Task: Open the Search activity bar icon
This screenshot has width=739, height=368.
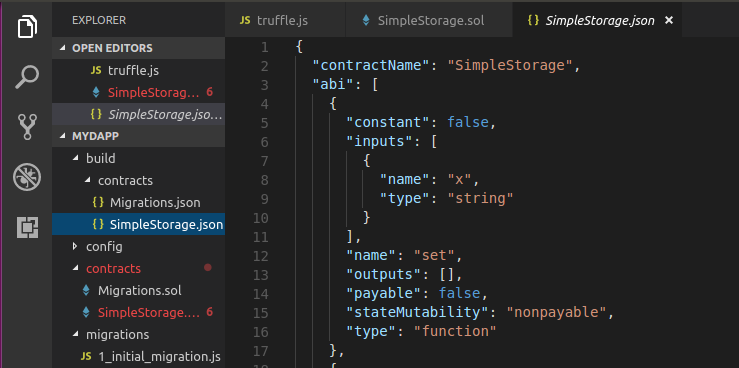Action: pyautogui.click(x=27, y=77)
